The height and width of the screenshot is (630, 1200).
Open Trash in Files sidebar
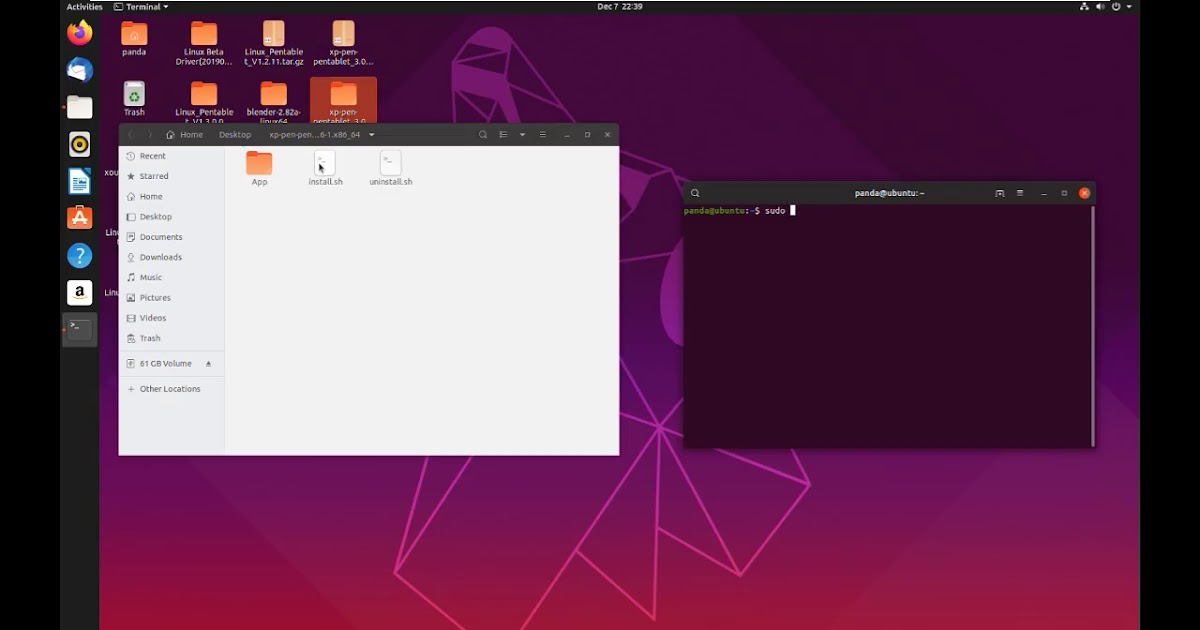(172, 338)
